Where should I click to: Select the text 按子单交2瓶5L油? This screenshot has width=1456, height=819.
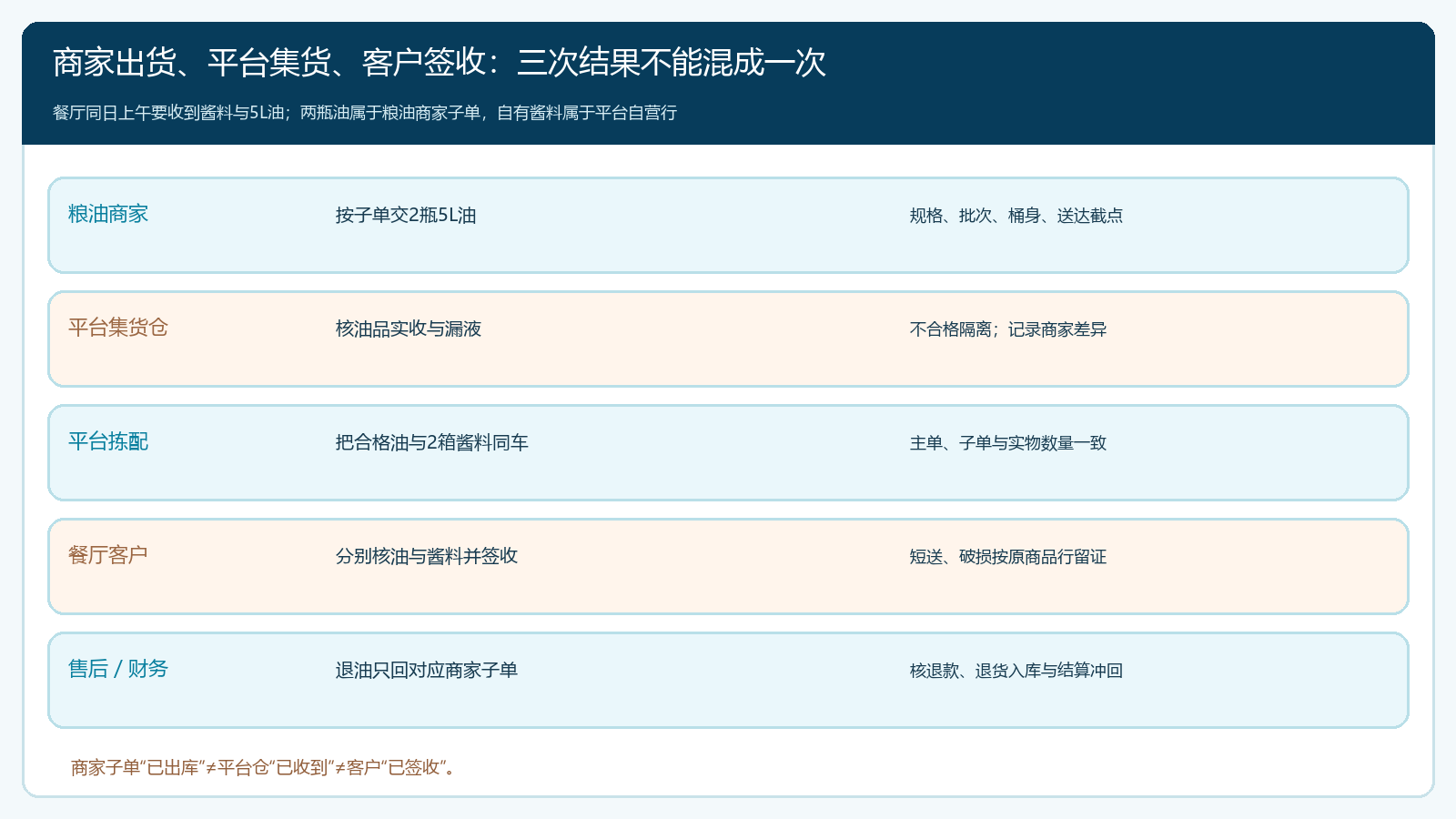[x=406, y=215]
